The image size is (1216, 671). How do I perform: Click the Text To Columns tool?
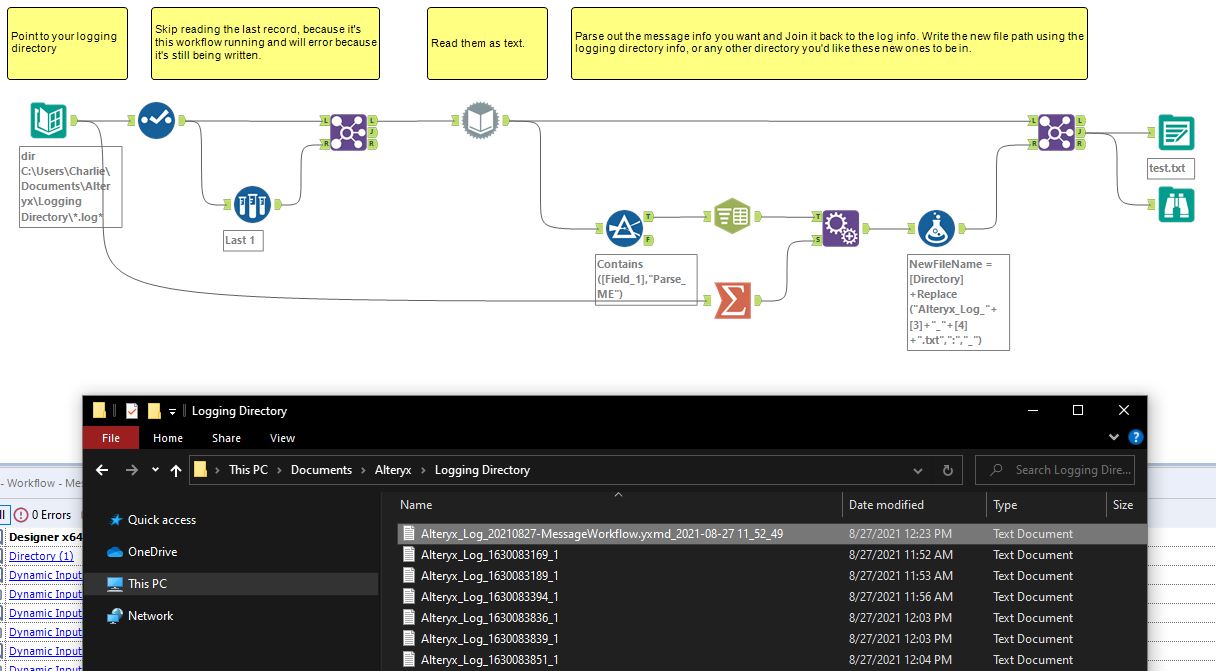coord(734,216)
